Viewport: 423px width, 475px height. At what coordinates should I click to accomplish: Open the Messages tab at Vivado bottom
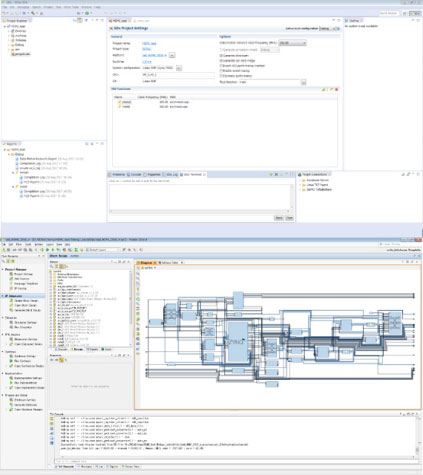click(85, 466)
